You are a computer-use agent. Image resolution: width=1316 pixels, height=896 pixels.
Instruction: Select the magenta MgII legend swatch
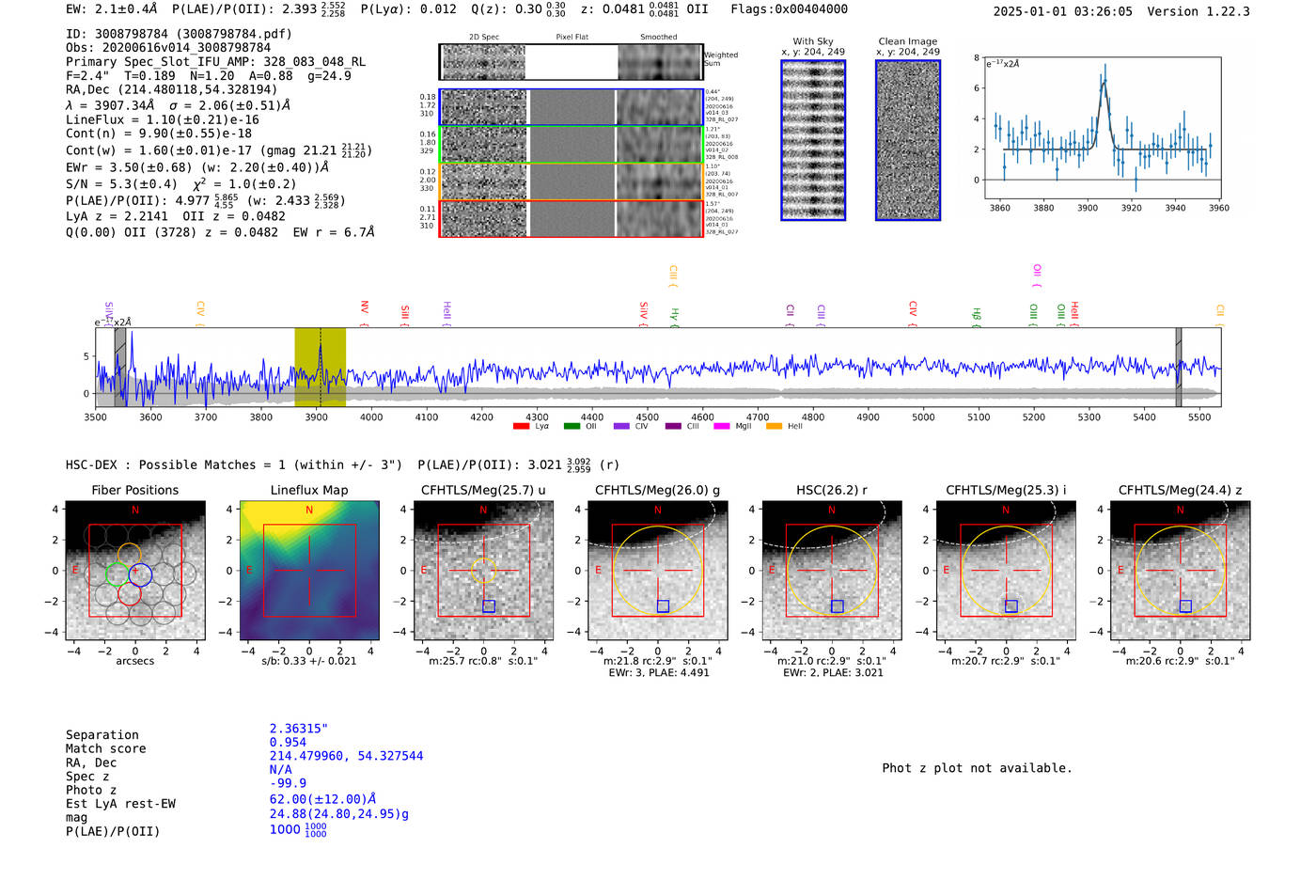click(722, 427)
